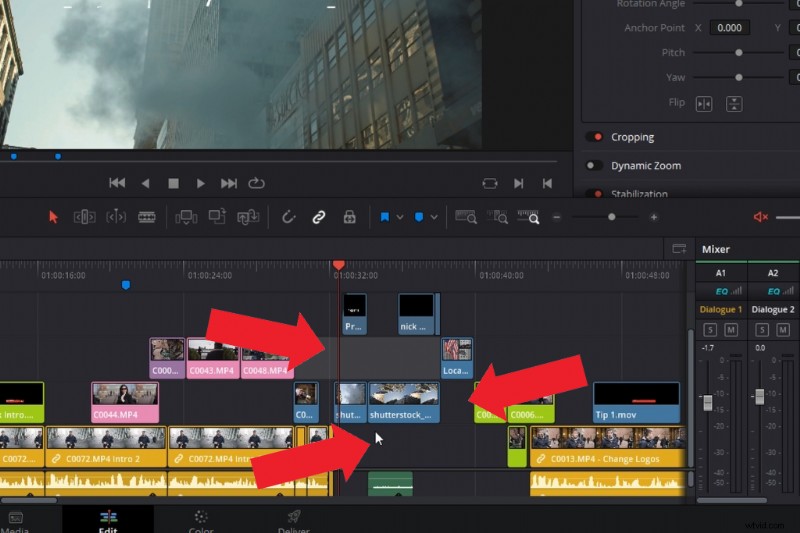This screenshot has width=800, height=533.
Task: Select the Blade Edit Mode tool
Action: [x=146, y=217]
